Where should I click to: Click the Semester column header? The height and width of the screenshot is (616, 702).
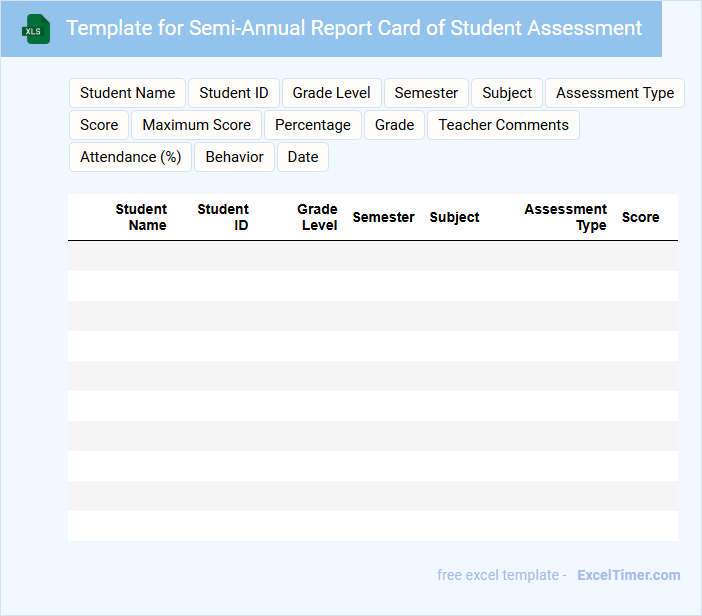pyautogui.click(x=383, y=217)
